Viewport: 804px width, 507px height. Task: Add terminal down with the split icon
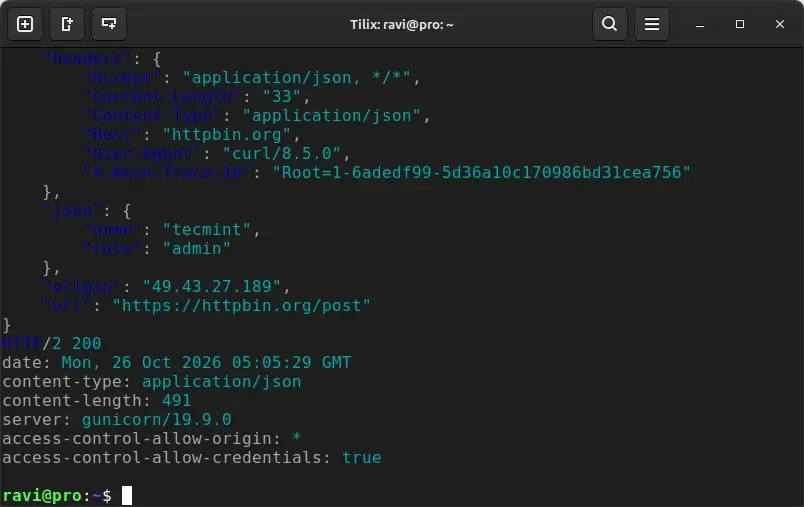pos(109,24)
